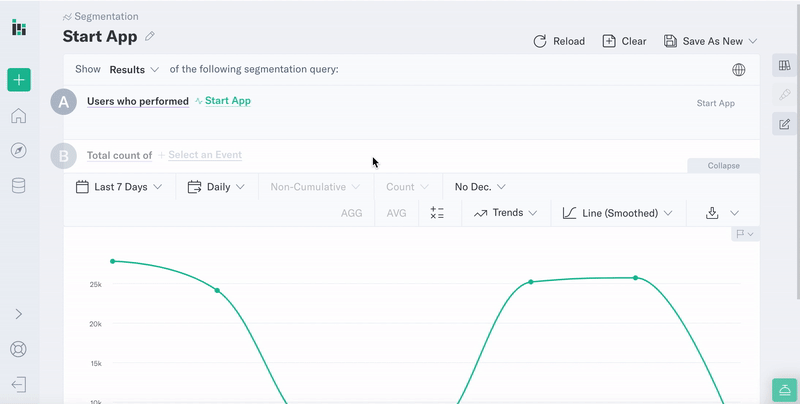The width and height of the screenshot is (800, 404).
Task: Click the Reload button
Action: click(559, 41)
